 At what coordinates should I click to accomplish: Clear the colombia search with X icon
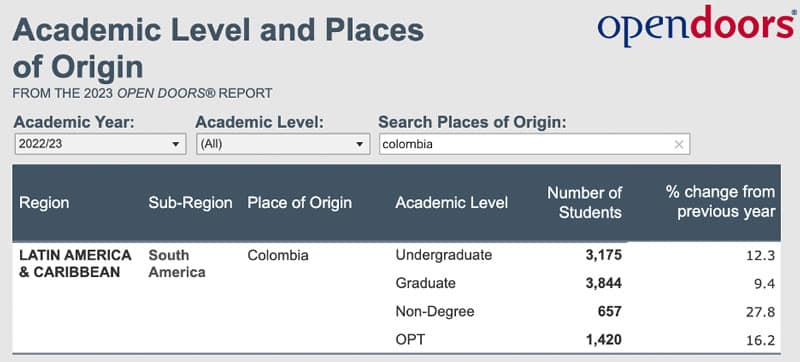coord(679,145)
